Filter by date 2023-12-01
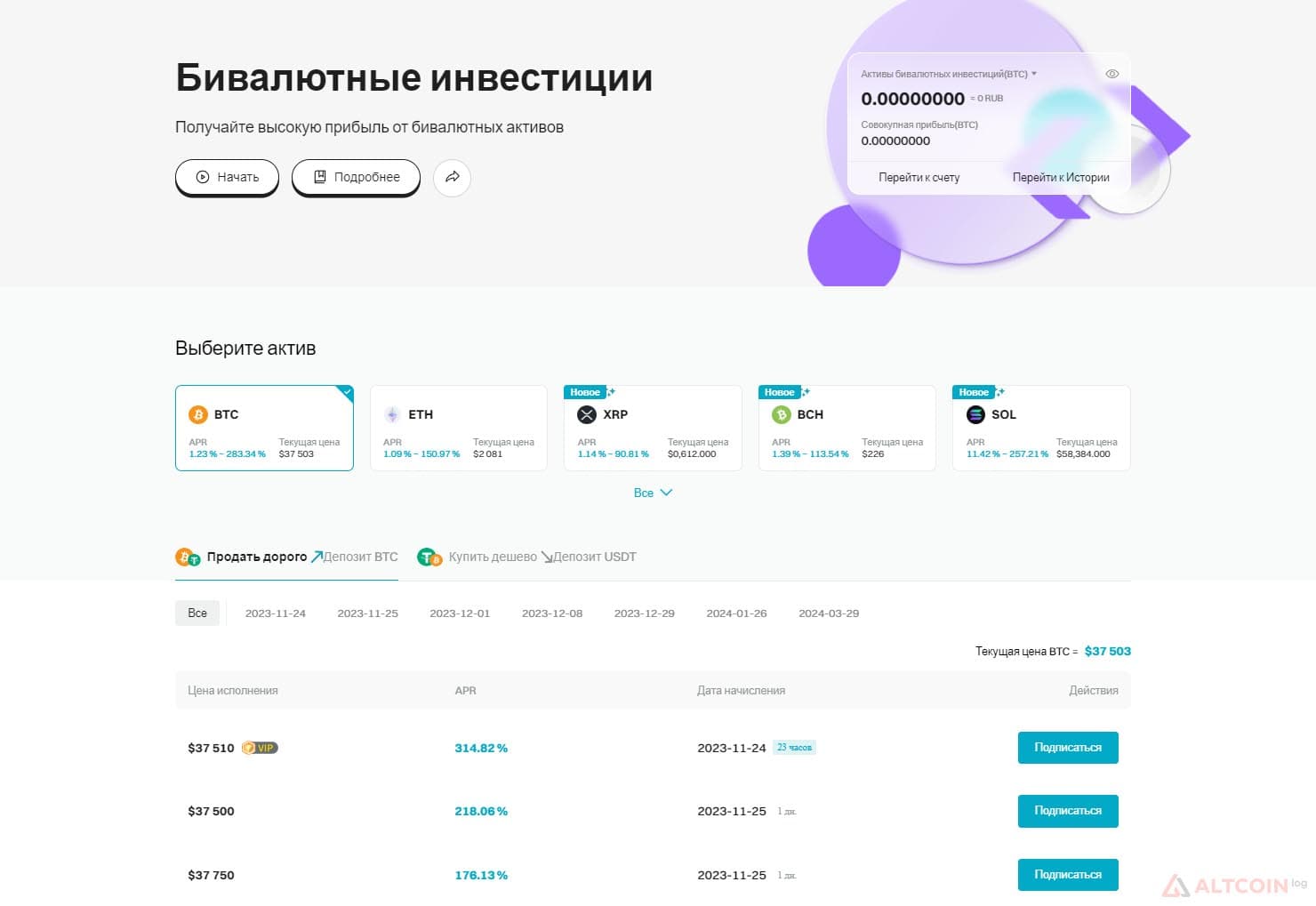1316x906 pixels. (460, 613)
